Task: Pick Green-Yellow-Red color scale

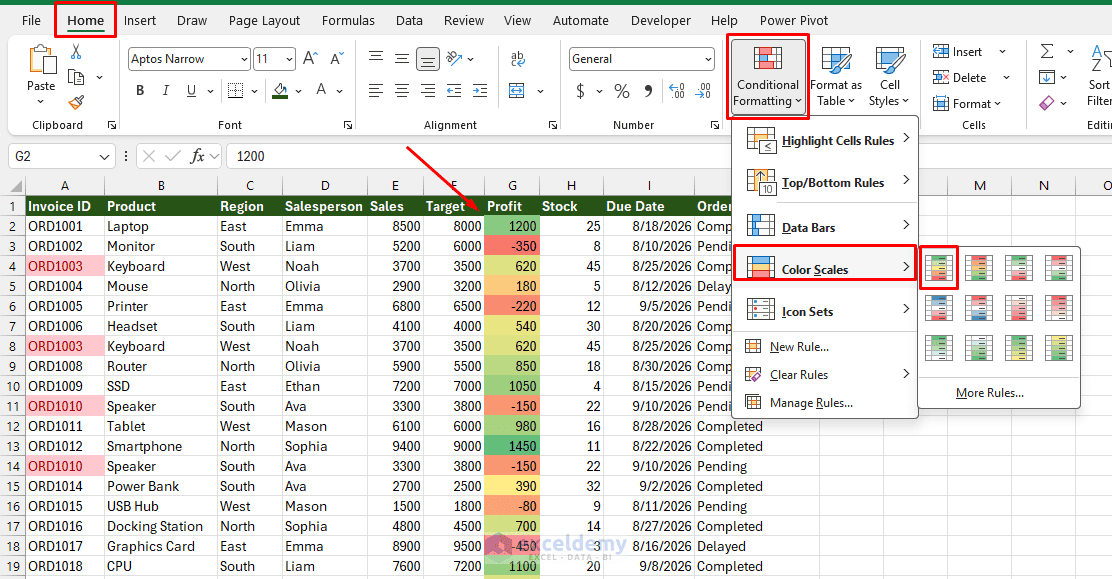Action: pyautogui.click(x=938, y=268)
